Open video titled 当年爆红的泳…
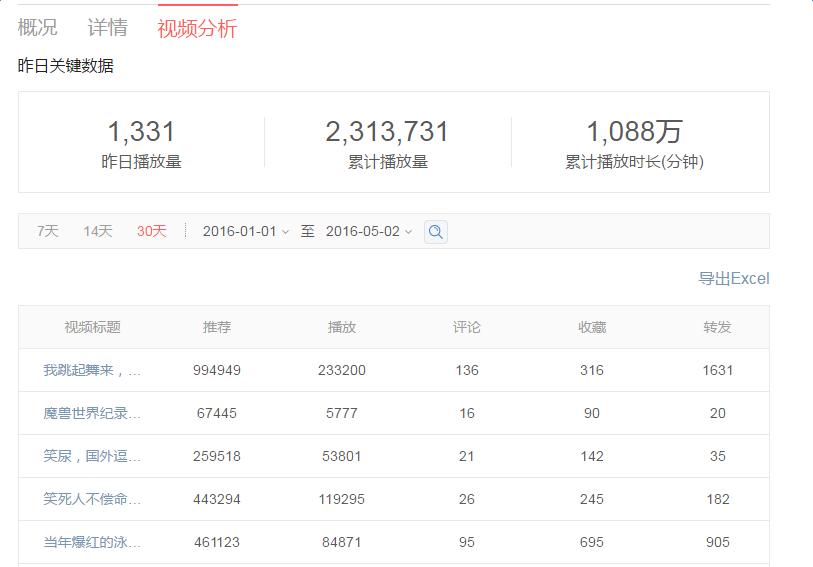Viewport: 813px width, 567px height. point(92,542)
